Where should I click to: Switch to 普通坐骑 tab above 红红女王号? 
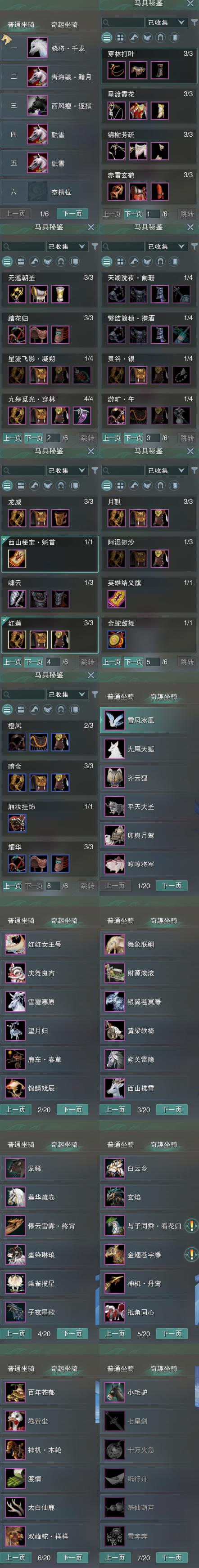tap(21, 920)
